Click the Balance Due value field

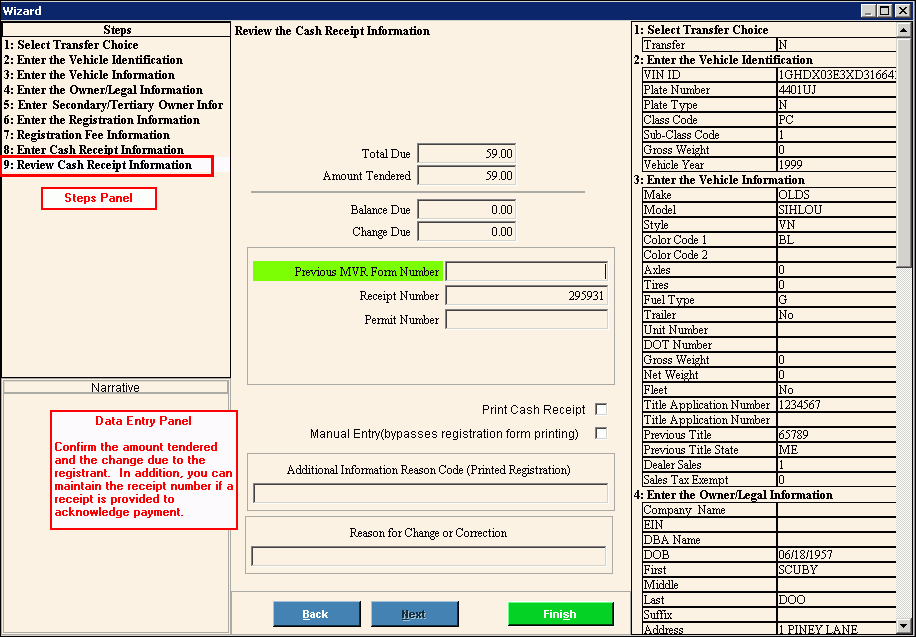[467, 209]
